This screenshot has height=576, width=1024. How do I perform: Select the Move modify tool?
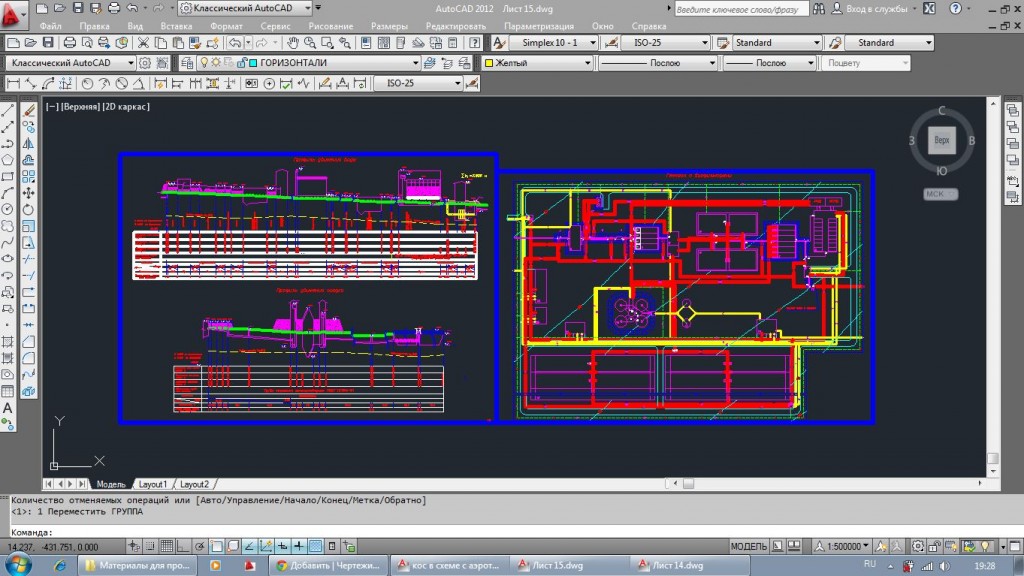[x=28, y=193]
